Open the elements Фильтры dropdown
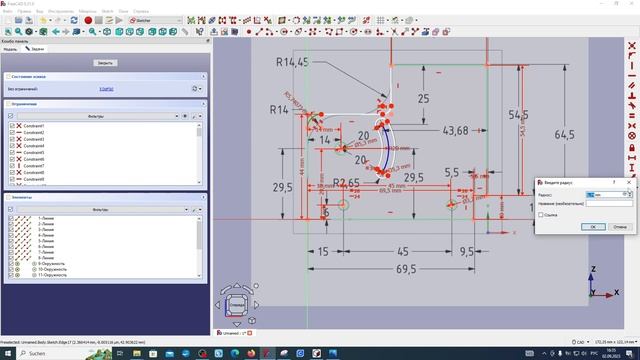640x360 pixels. click(x=103, y=209)
